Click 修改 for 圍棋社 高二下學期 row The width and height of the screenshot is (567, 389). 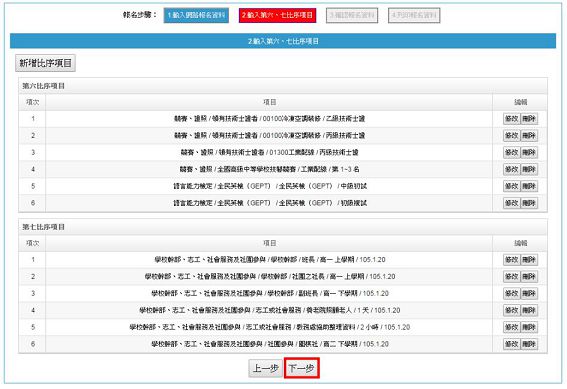click(x=511, y=344)
